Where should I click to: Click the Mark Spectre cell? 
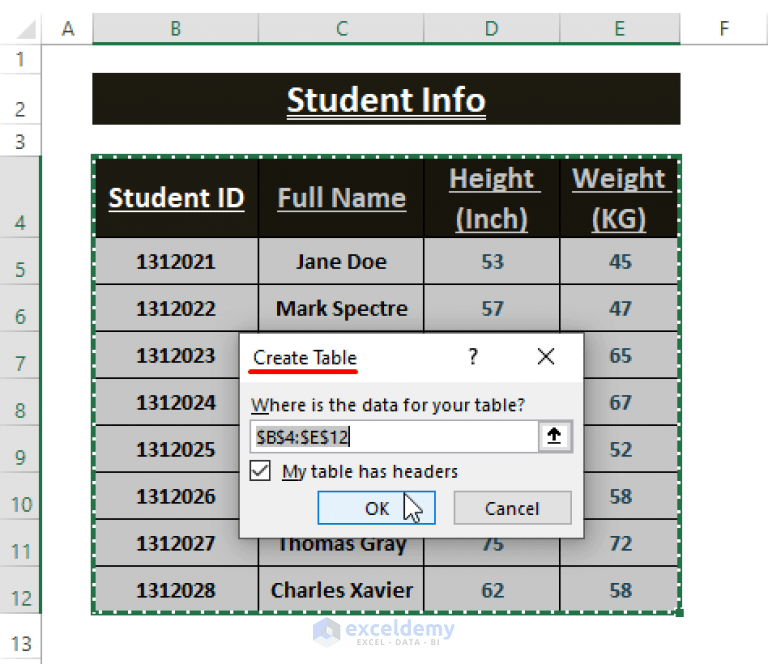341,308
